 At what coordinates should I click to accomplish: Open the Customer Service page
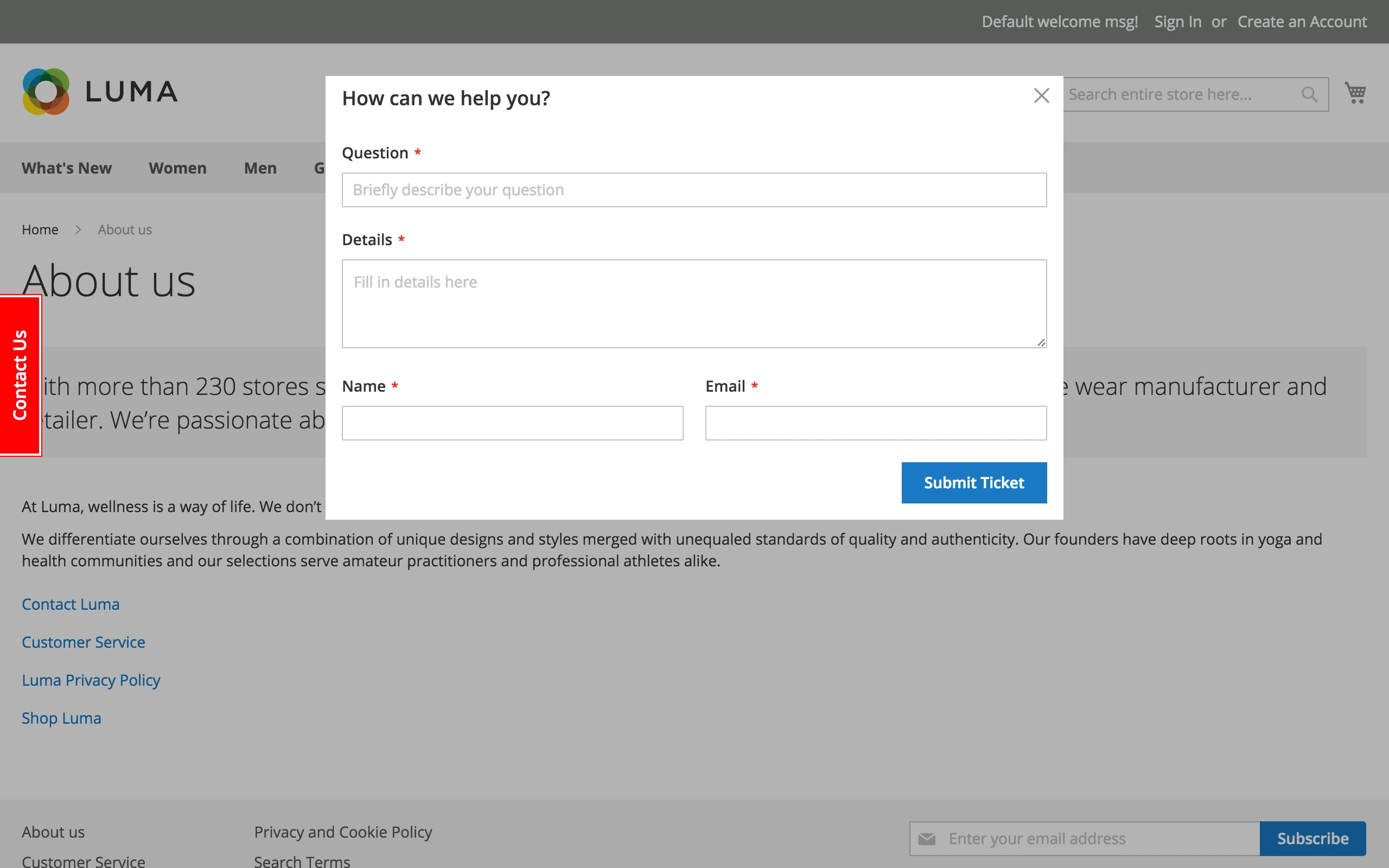click(x=83, y=642)
